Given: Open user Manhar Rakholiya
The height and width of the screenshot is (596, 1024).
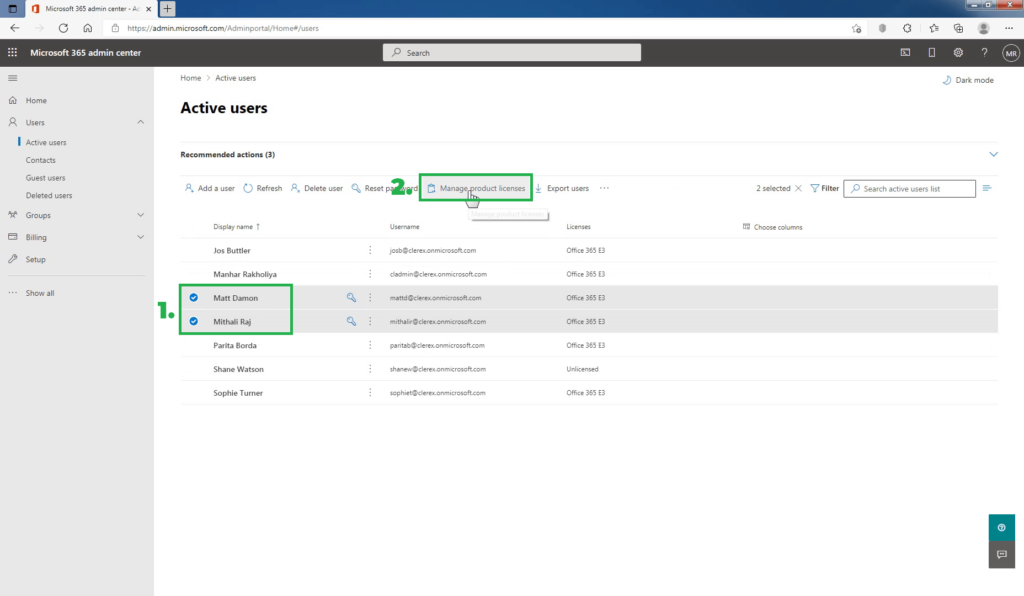Looking at the screenshot, I should pos(245,274).
